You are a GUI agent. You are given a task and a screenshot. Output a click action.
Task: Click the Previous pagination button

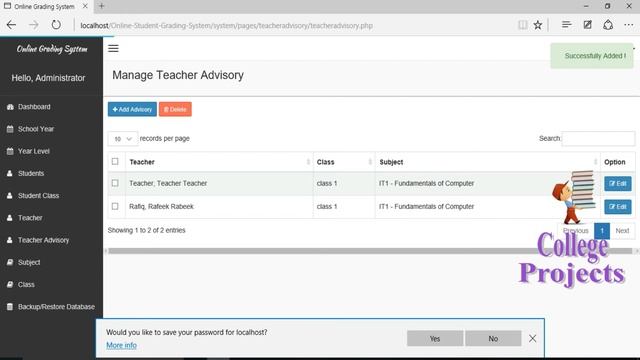[x=576, y=231]
